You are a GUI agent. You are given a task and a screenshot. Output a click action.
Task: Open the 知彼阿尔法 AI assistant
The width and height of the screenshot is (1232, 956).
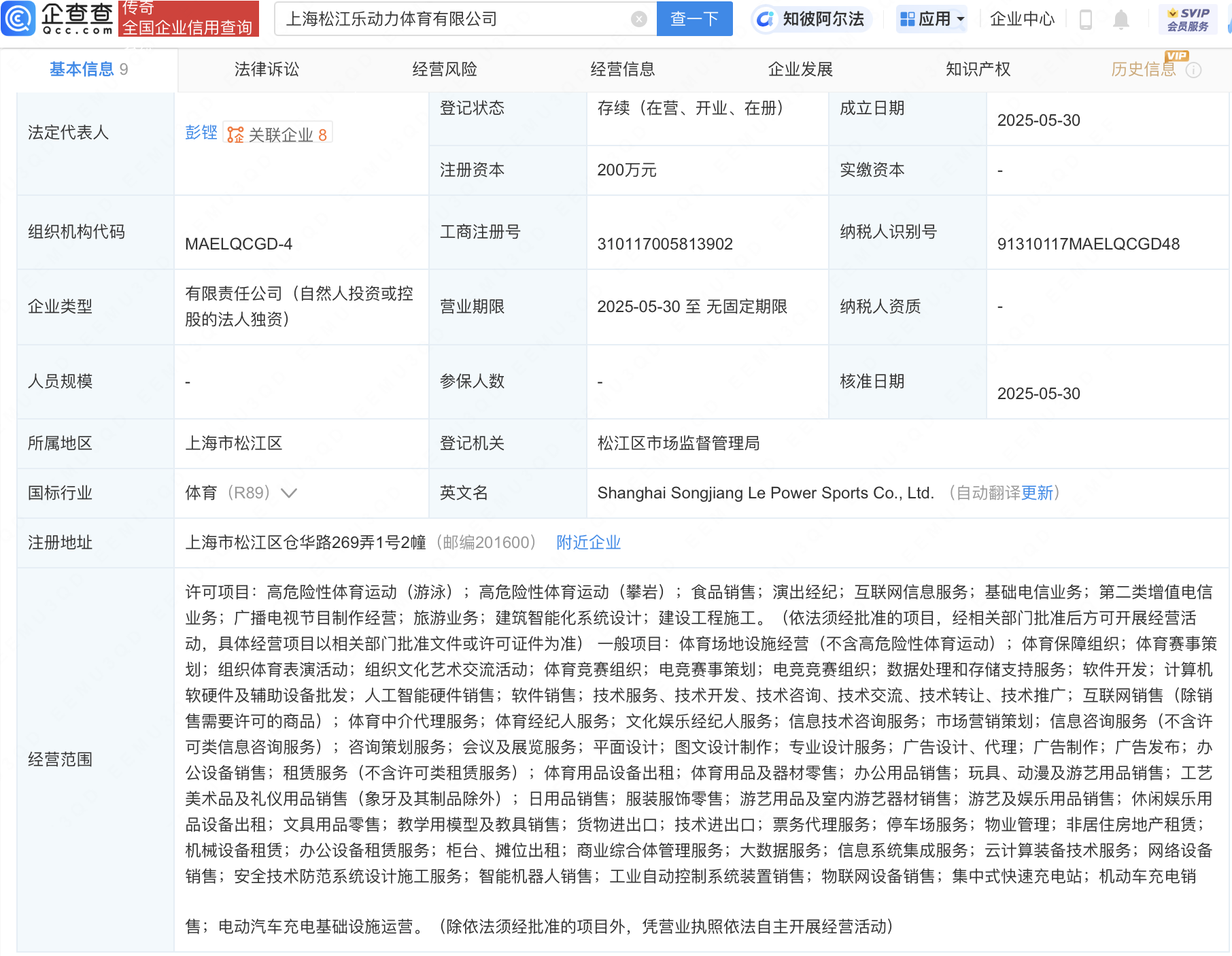pos(811,19)
